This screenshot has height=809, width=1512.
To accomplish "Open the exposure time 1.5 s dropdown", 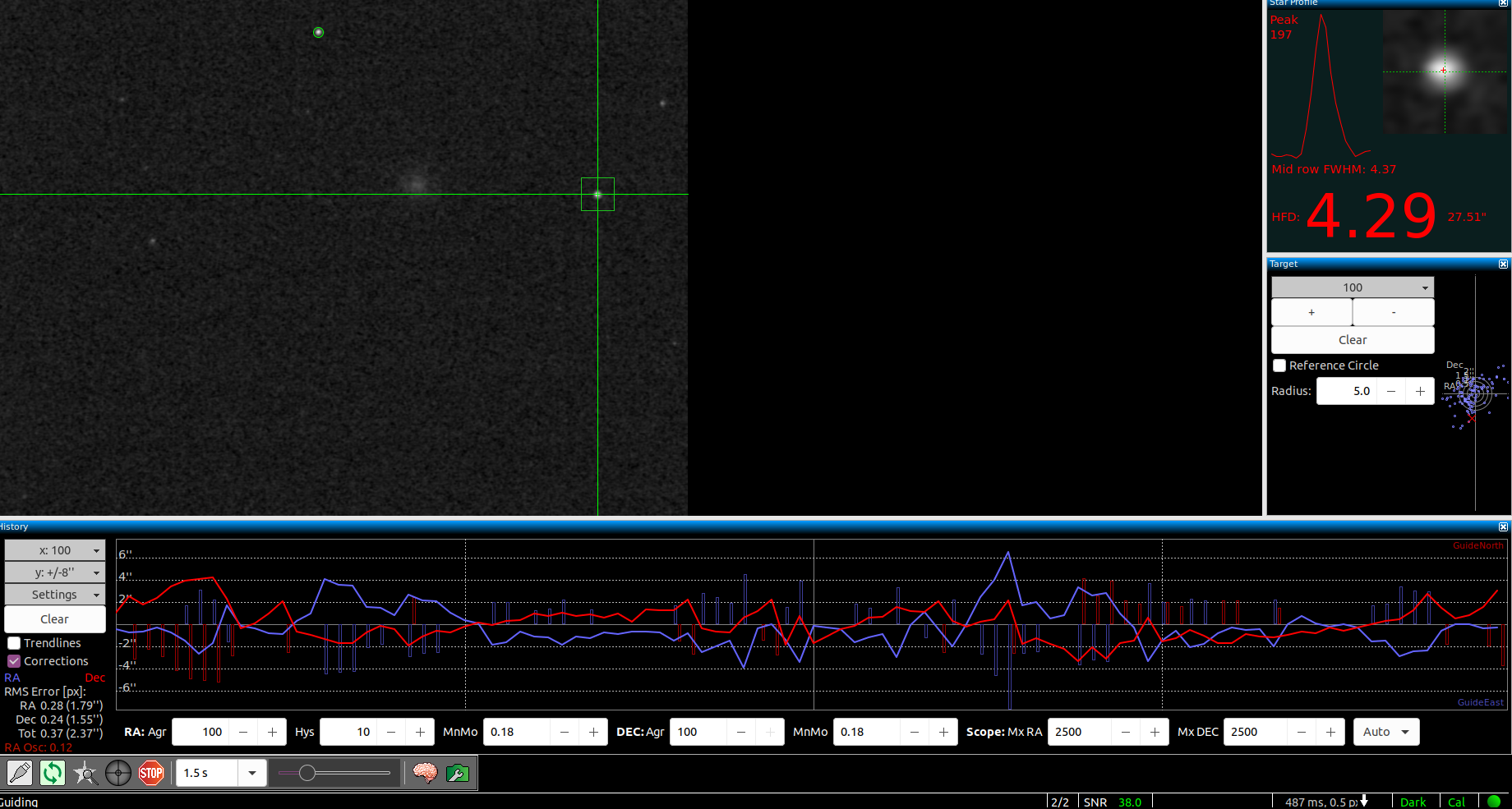I will pyautogui.click(x=251, y=773).
